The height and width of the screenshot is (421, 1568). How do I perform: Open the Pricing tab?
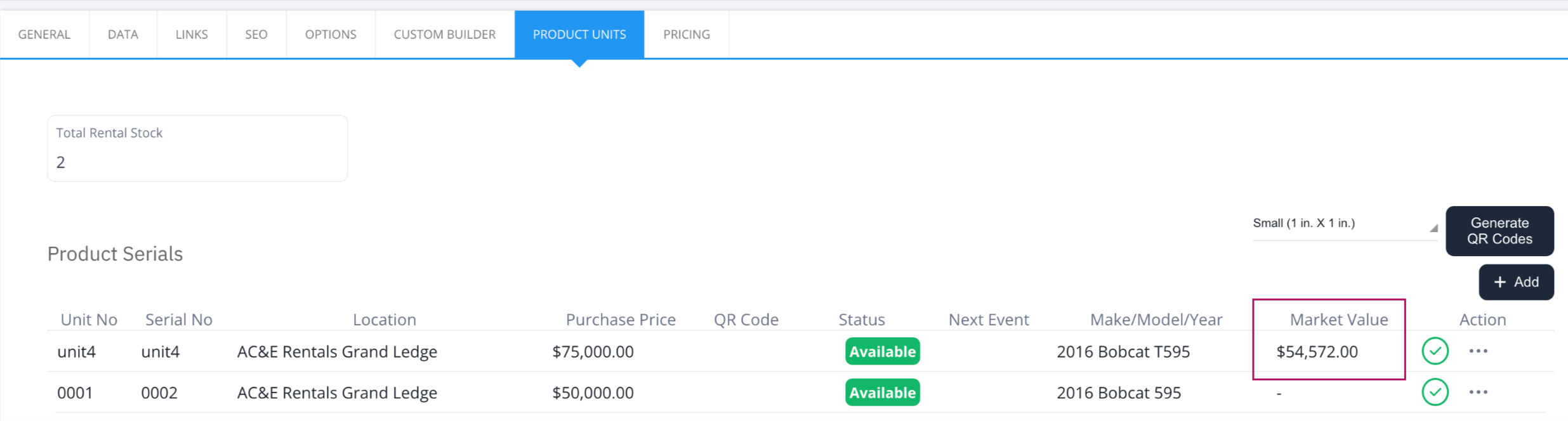[687, 34]
